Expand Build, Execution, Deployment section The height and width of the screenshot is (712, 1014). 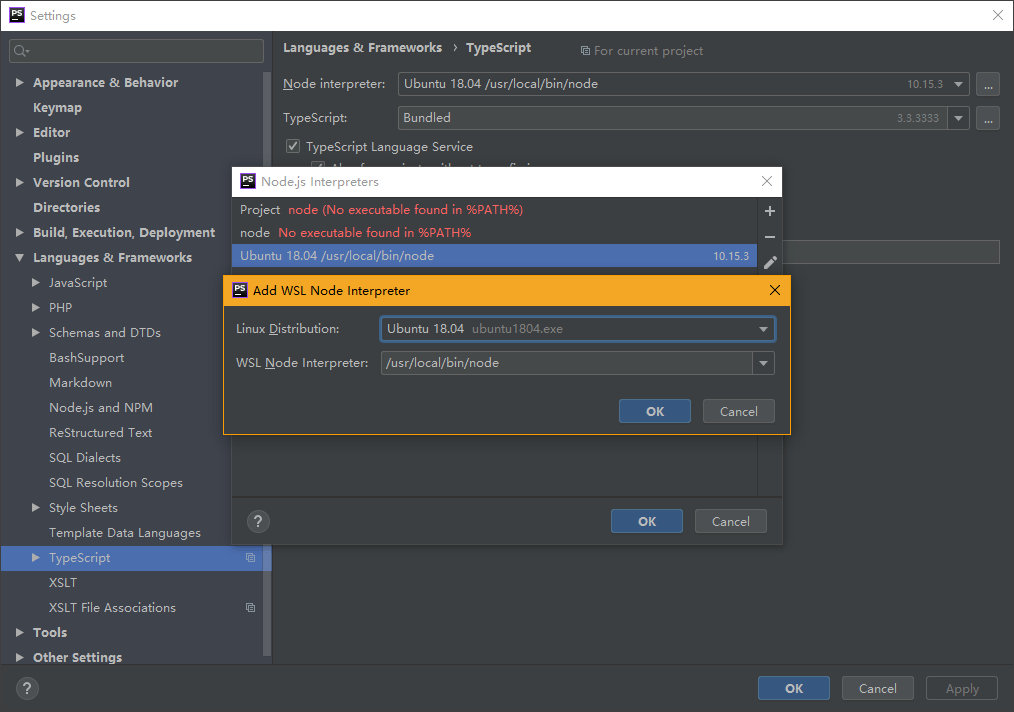tap(19, 232)
